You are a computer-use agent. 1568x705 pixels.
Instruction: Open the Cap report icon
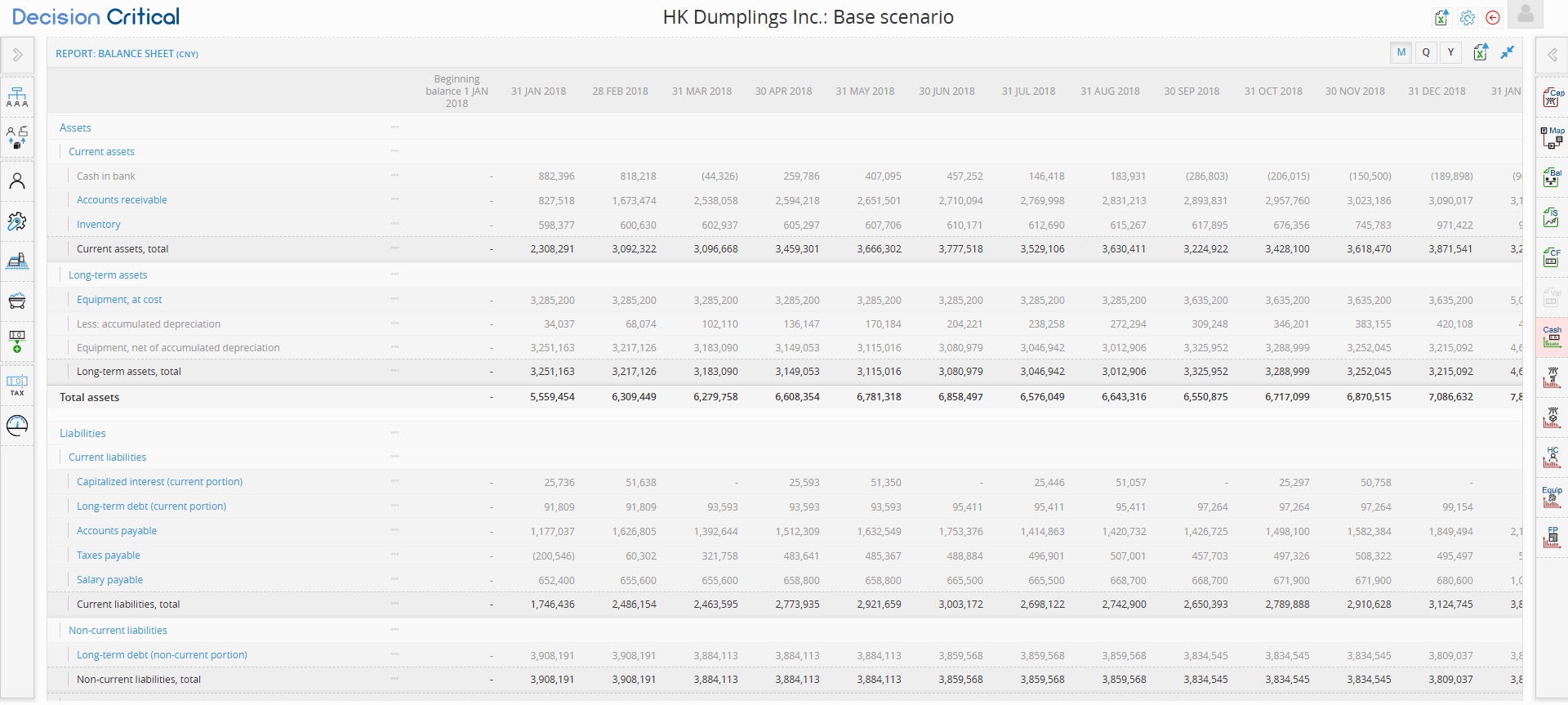(1552, 98)
